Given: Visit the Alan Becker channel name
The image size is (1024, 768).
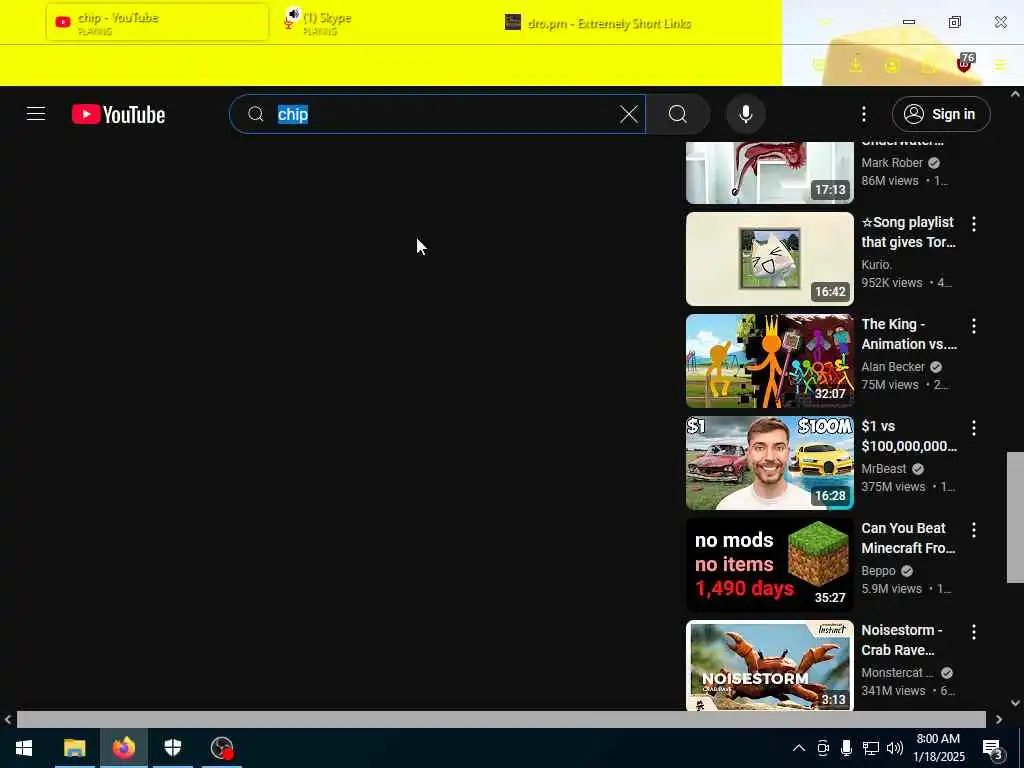Looking at the screenshot, I should (893, 366).
